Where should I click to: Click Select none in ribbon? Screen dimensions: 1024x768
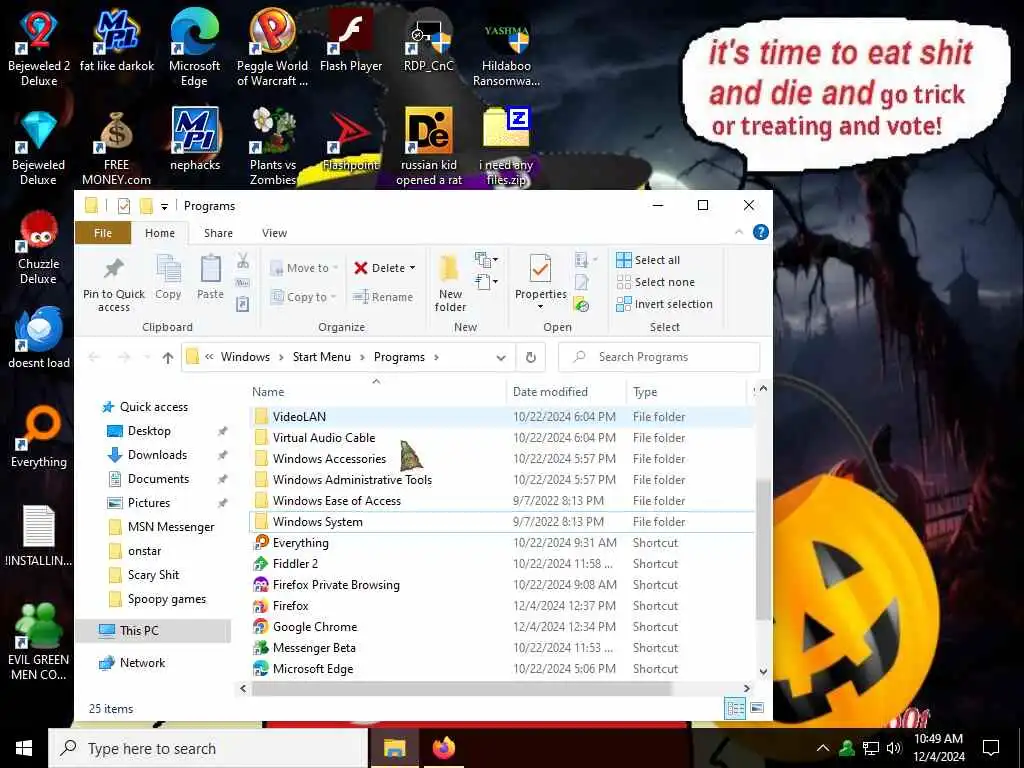coord(655,282)
